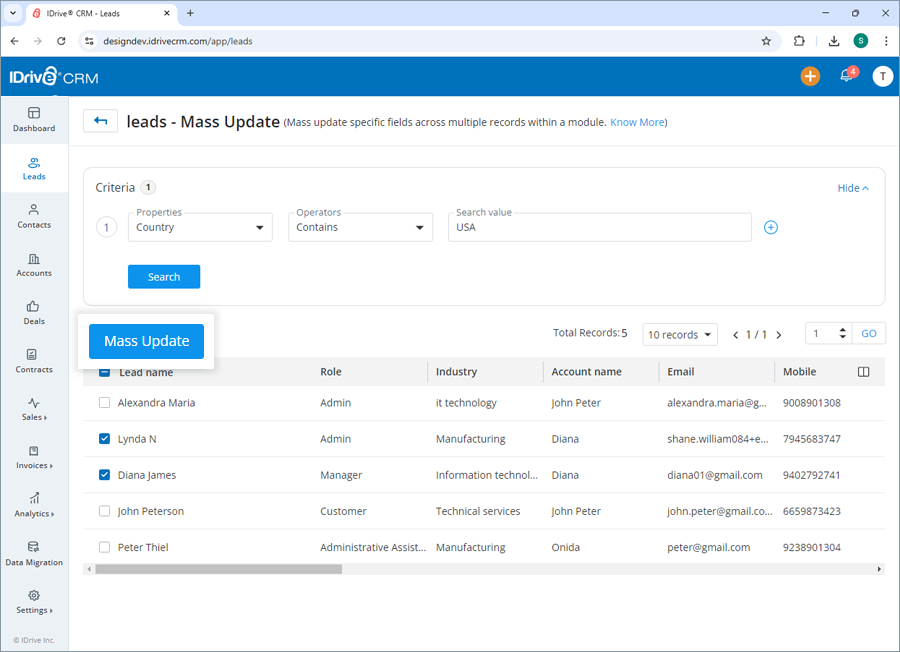This screenshot has height=652, width=900.
Task: Click the orange add record icon
Action: 810,76
